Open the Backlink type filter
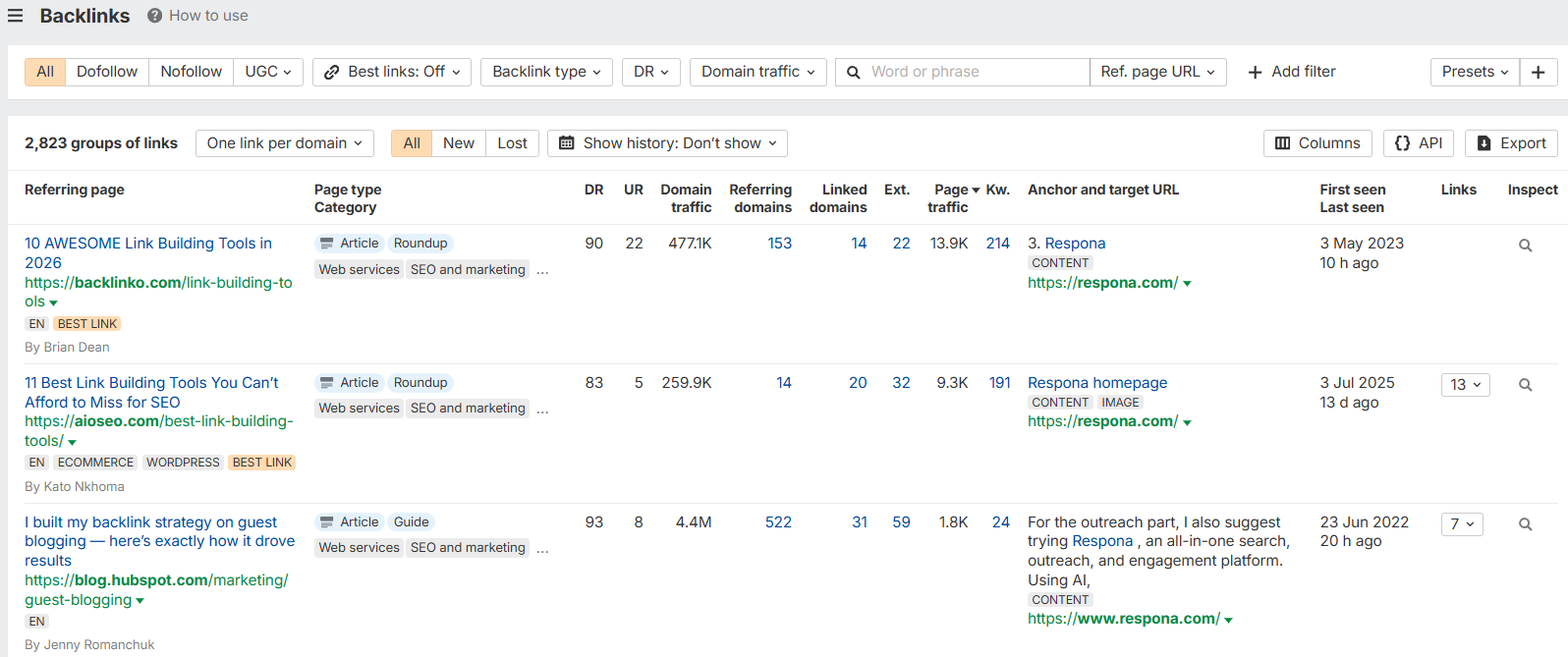Screen dimensions: 1568x657 [546, 72]
